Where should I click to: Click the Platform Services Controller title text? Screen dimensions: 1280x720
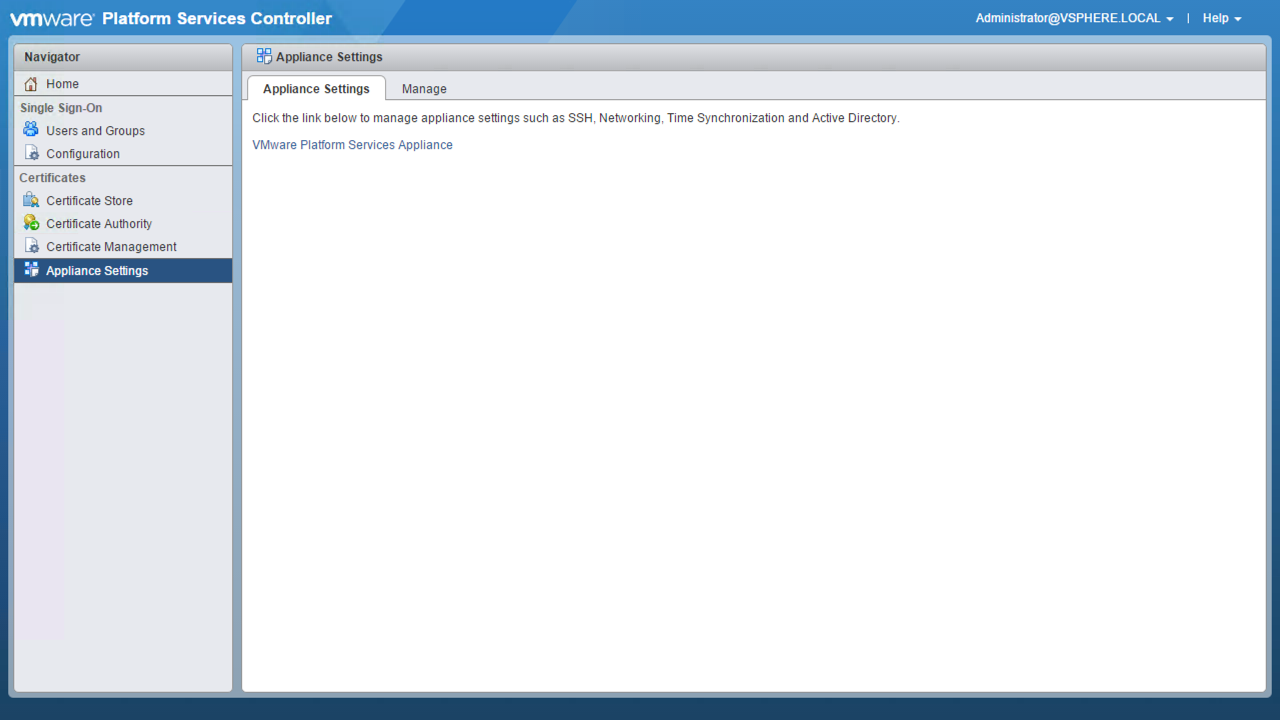pos(217,18)
